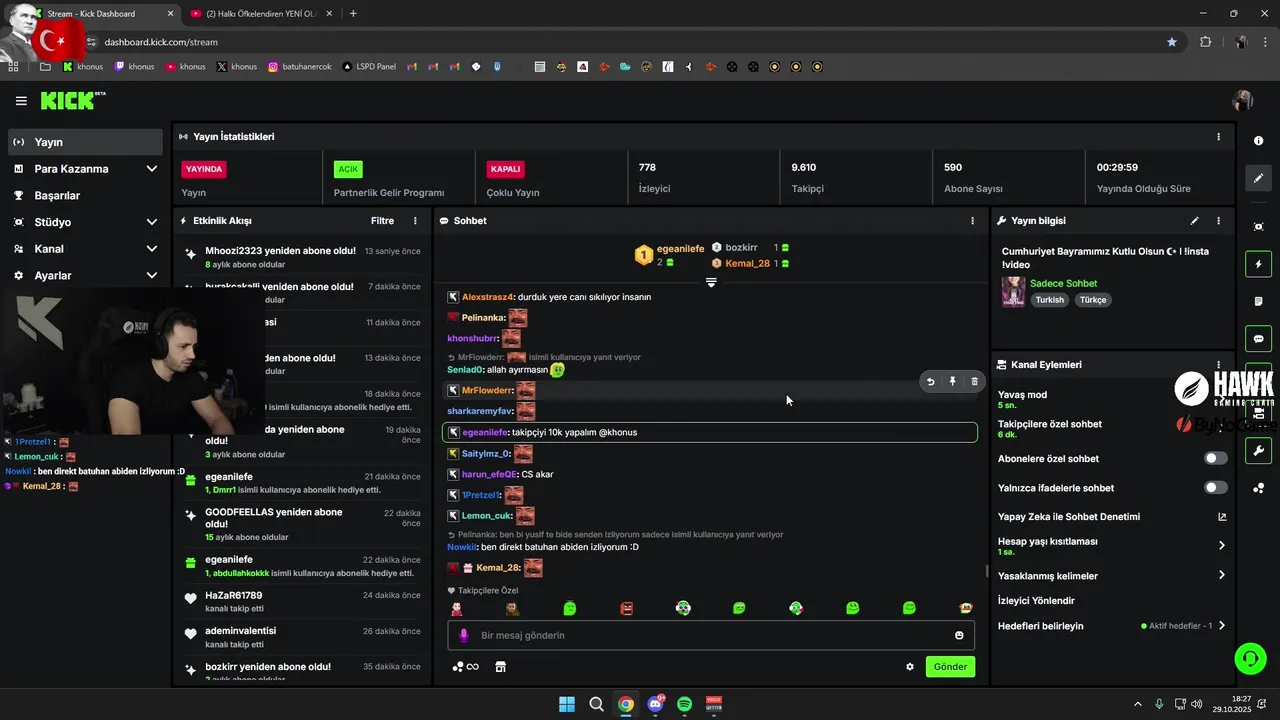Open batuhanercok Instagram bookmark
1280x720 pixels.
tap(298, 67)
